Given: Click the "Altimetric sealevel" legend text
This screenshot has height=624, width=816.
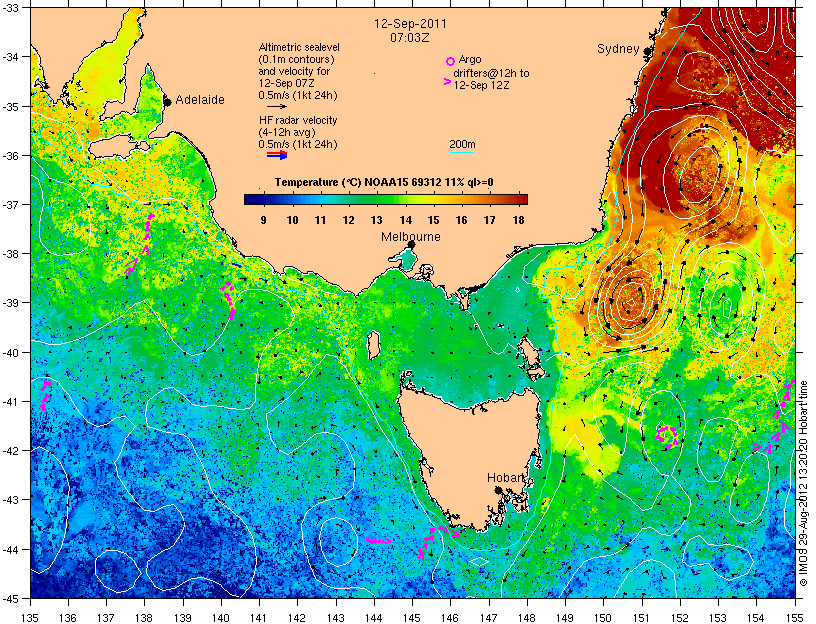Looking at the screenshot, I should 299,47.
